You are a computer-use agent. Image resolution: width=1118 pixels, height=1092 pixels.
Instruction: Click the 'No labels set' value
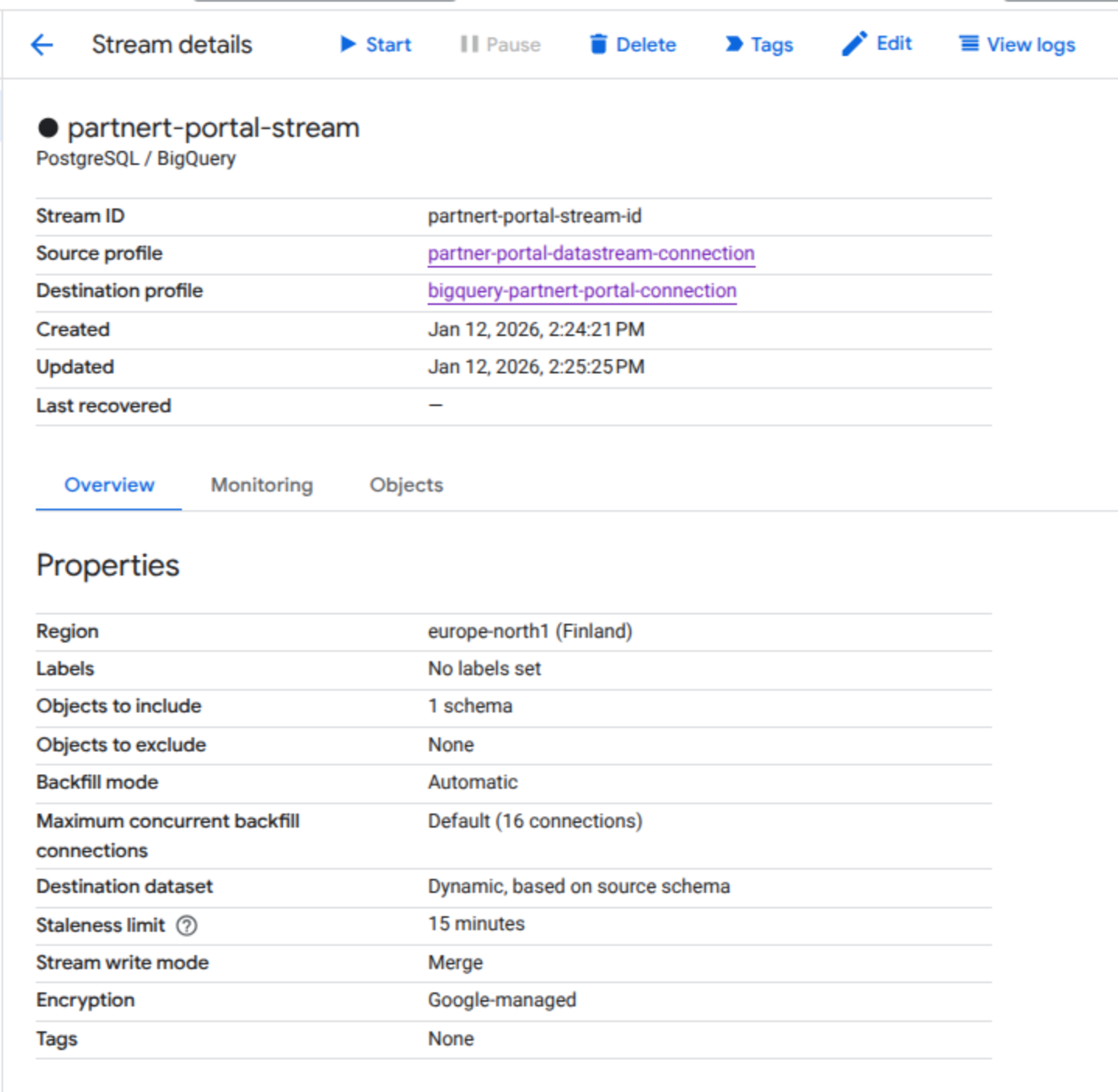pos(484,669)
